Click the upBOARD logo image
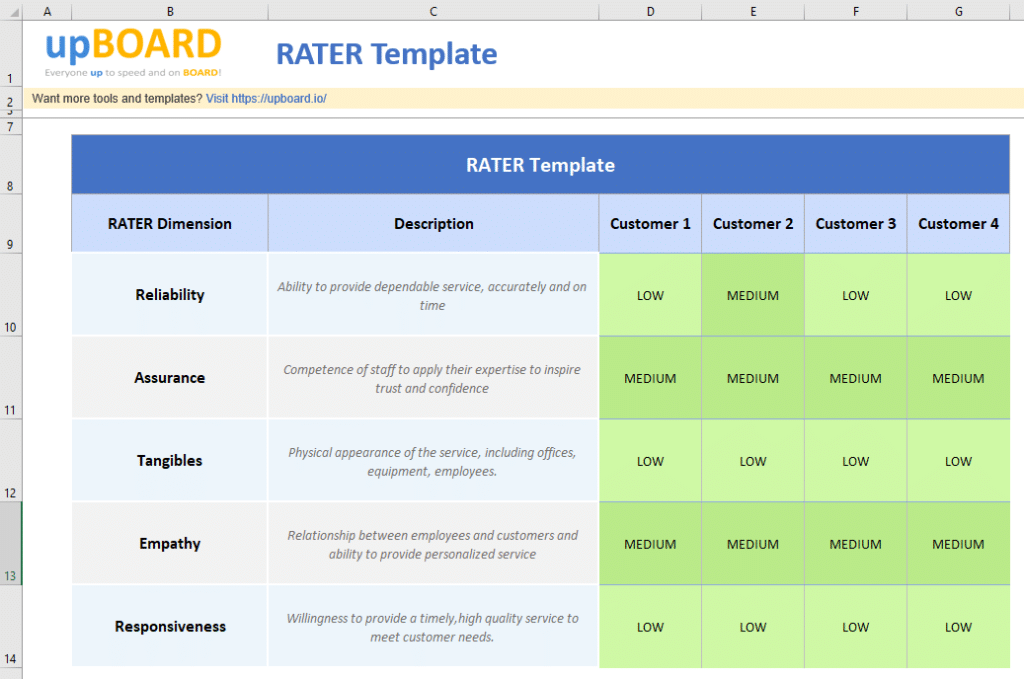The height and width of the screenshot is (679, 1024). (x=133, y=52)
